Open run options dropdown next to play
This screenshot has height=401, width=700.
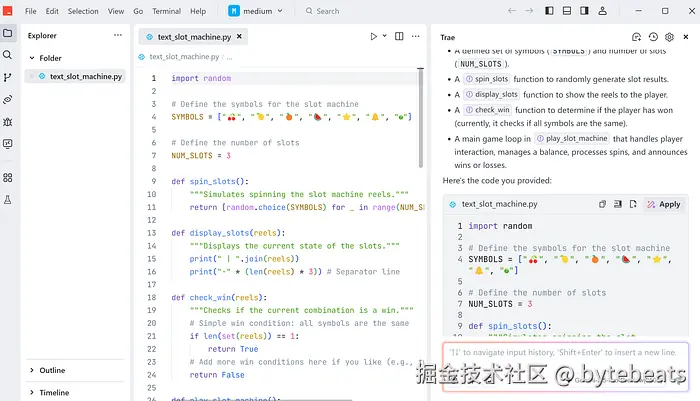[x=384, y=36]
